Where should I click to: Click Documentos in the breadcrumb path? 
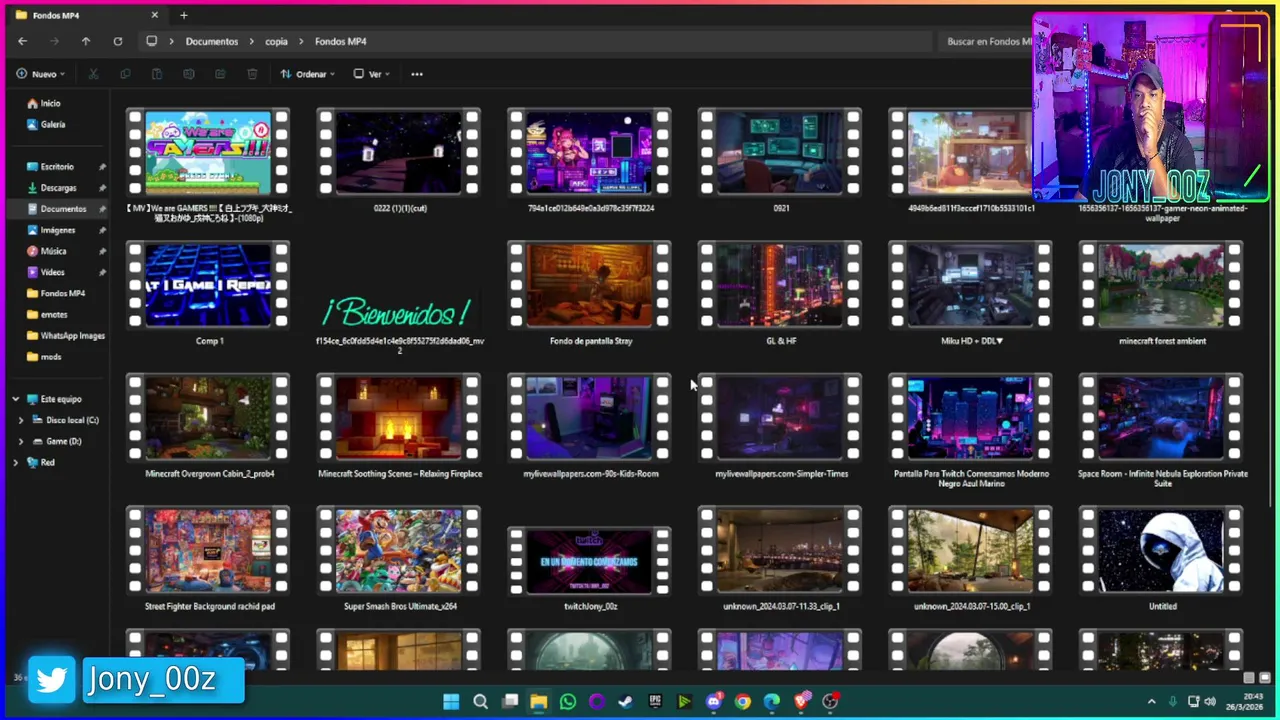212,42
